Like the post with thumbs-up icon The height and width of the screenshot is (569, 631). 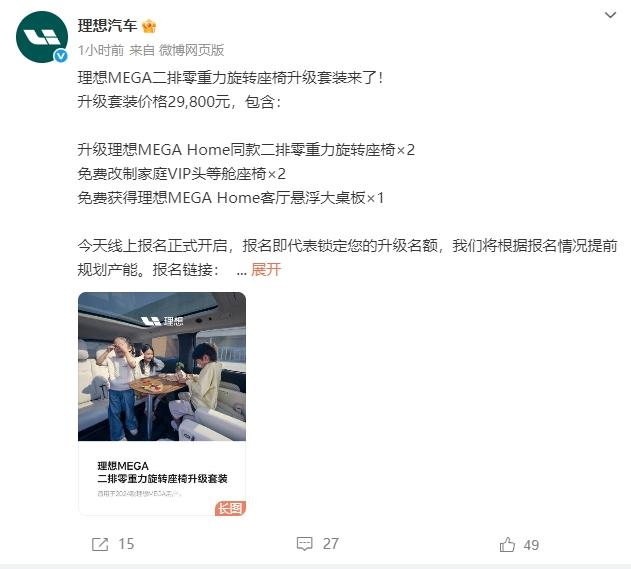coord(507,544)
